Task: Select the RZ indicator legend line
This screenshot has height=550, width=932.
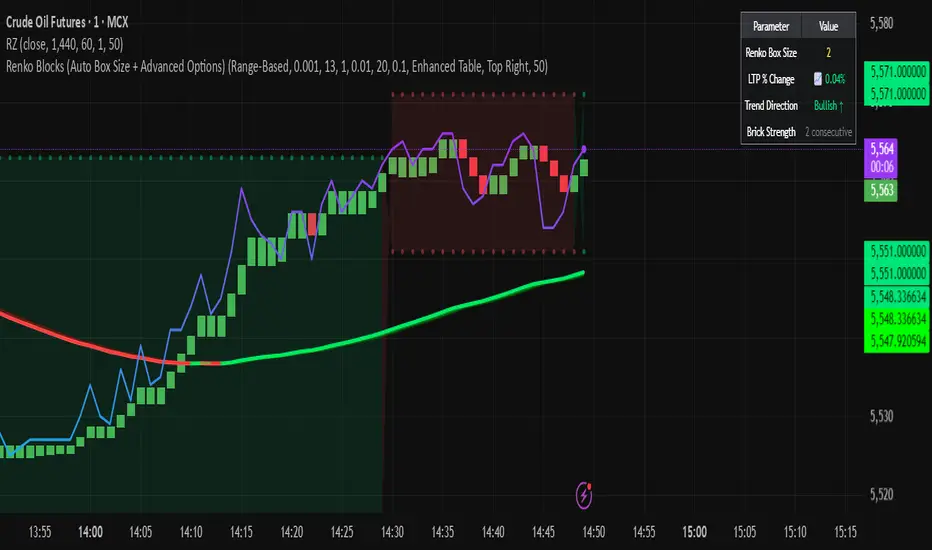Action: tap(65, 44)
